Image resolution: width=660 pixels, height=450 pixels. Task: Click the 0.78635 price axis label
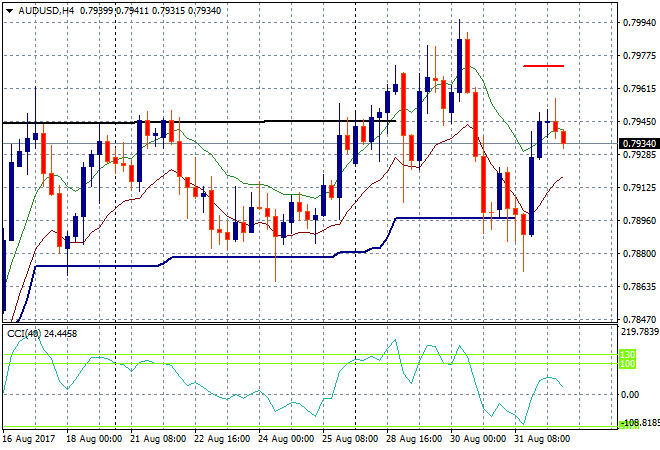[x=639, y=287]
